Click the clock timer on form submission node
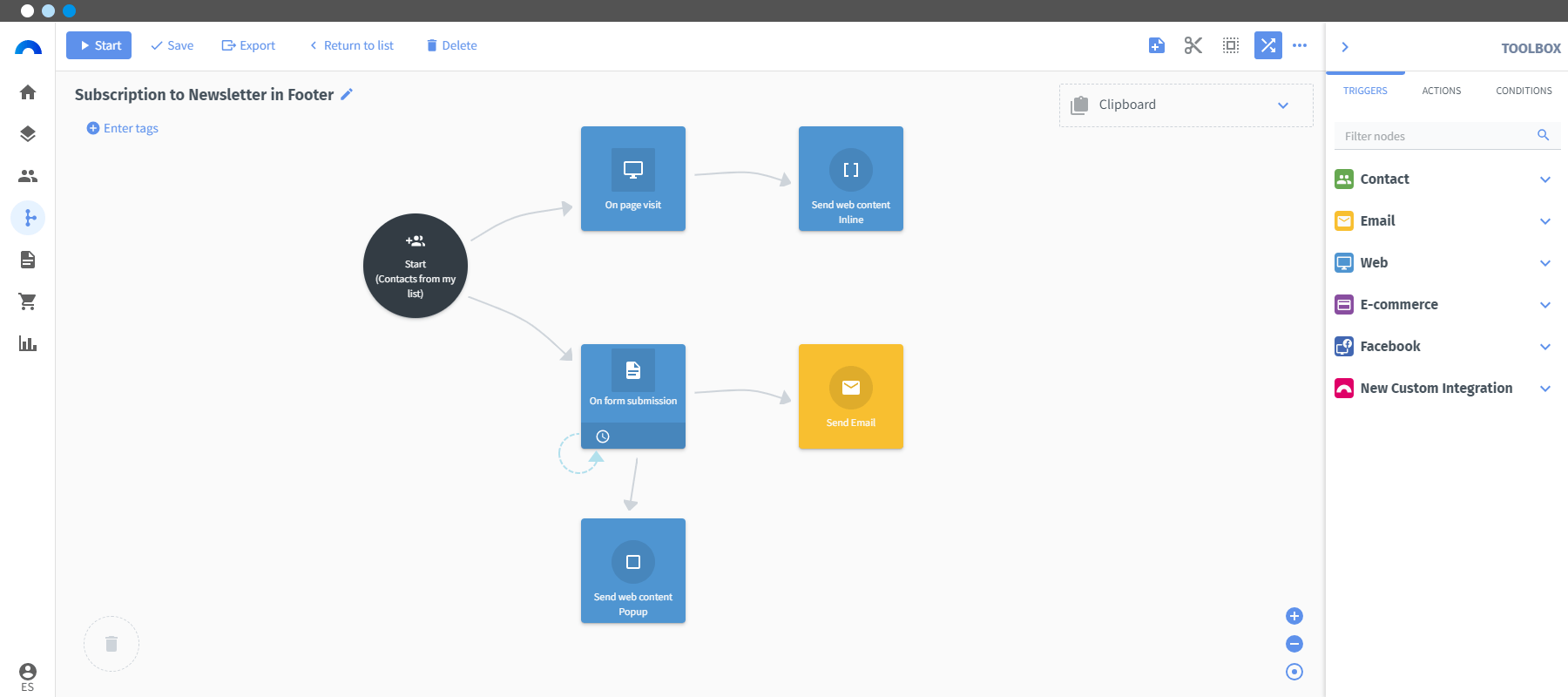This screenshot has height=697, width=1568. point(603,436)
